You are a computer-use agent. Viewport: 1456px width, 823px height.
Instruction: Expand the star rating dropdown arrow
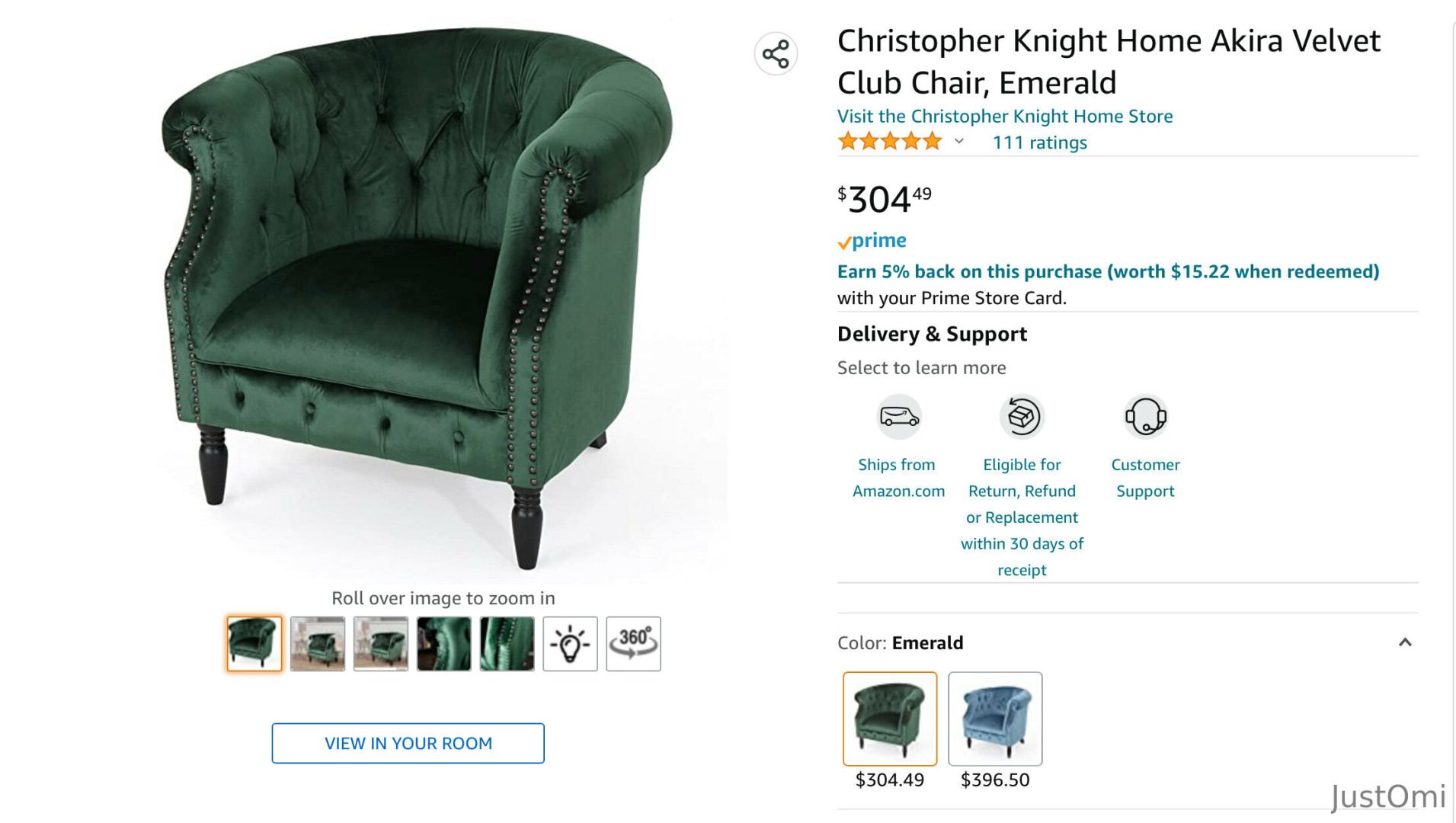pos(959,142)
